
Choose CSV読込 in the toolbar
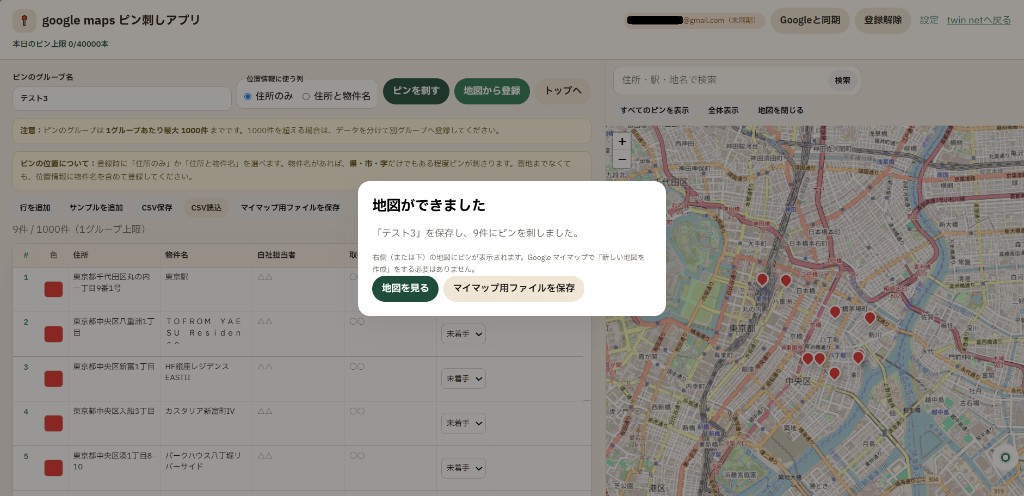tap(206, 208)
